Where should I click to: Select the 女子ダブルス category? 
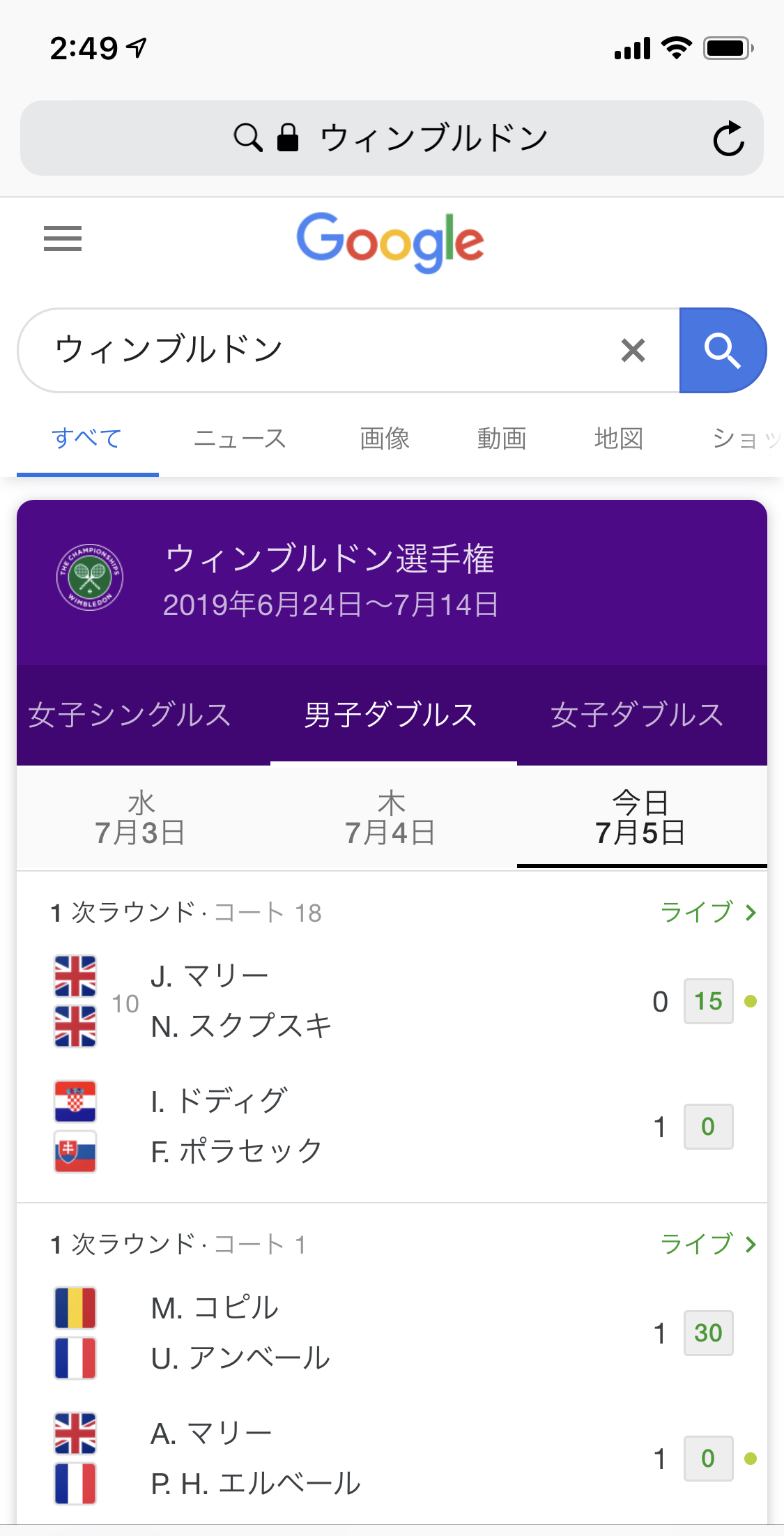637,715
